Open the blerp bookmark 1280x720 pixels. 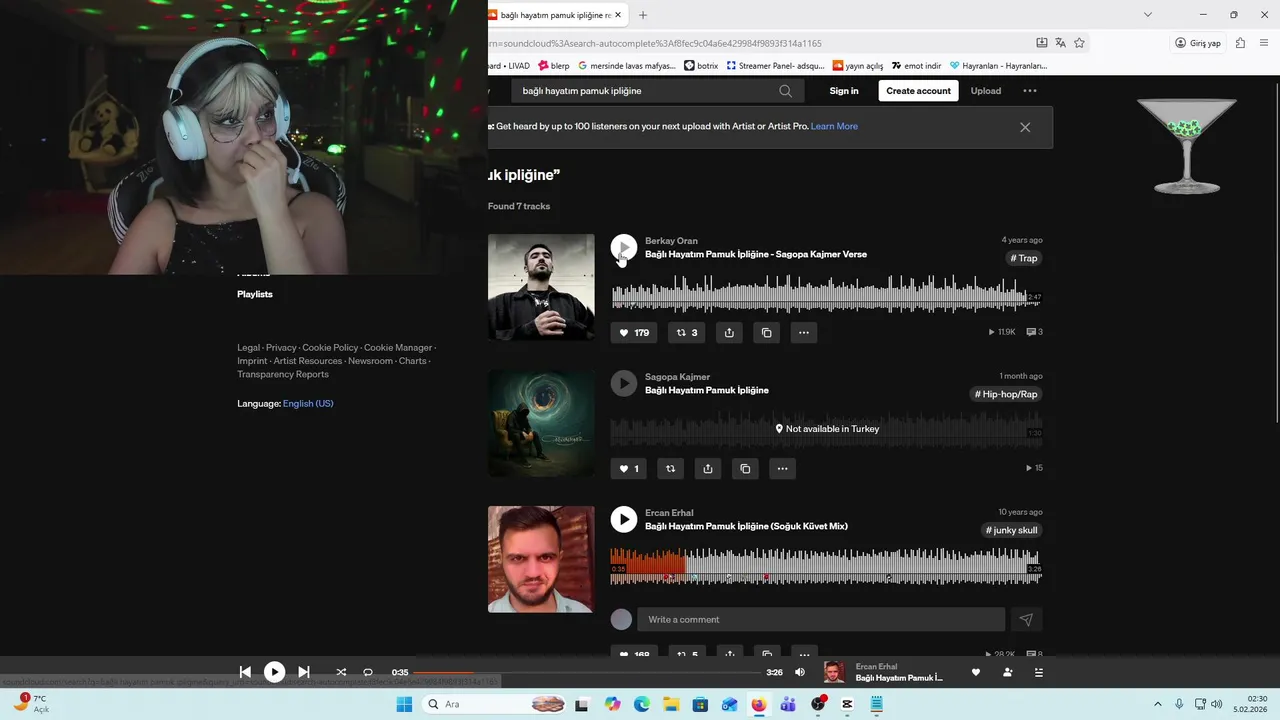tap(554, 66)
